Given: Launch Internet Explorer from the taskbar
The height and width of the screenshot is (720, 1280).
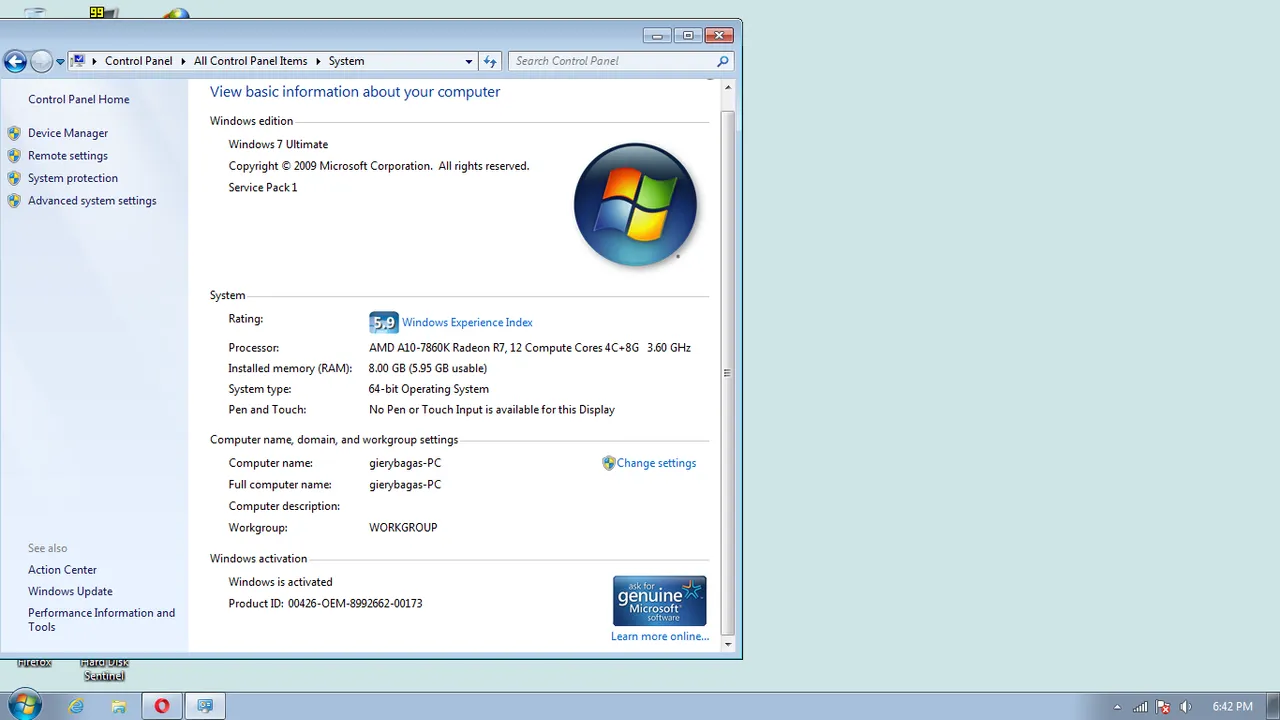Looking at the screenshot, I should (76, 706).
